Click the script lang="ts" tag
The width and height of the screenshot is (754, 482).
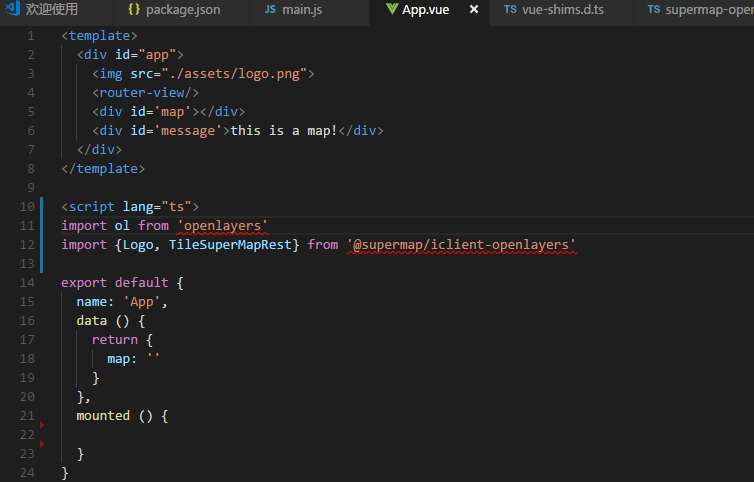coord(130,207)
